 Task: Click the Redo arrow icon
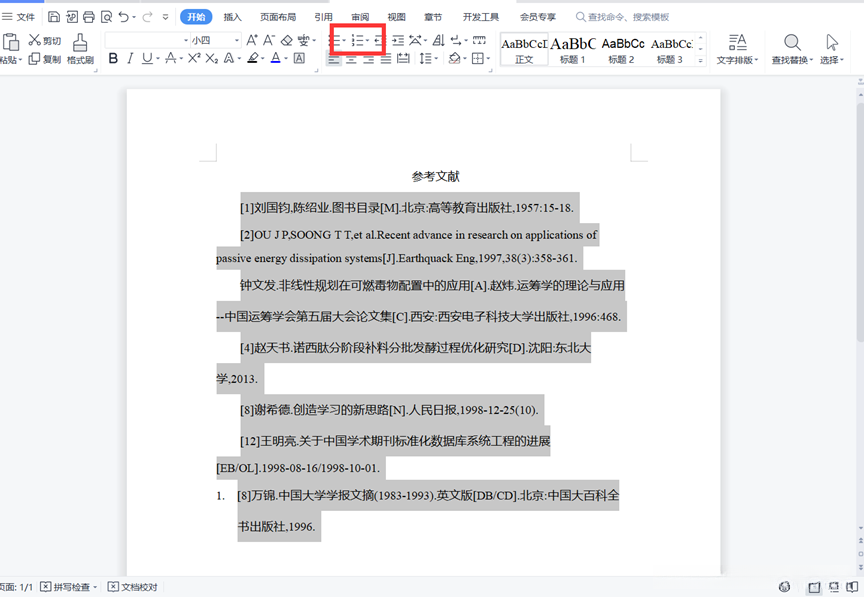147,17
